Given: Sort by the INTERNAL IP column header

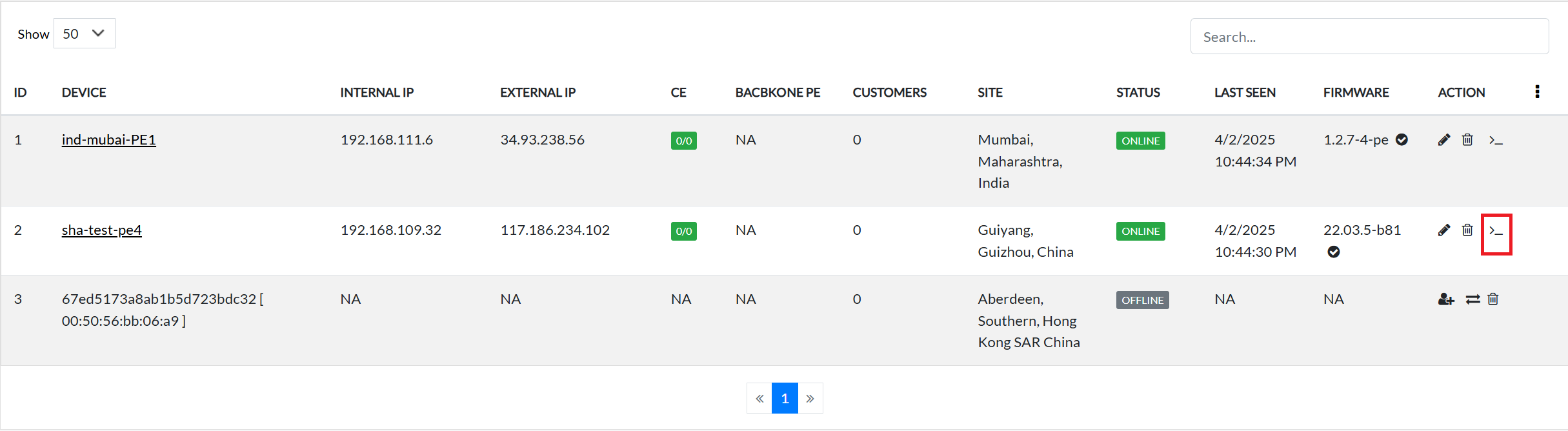Looking at the screenshot, I should tap(377, 92).
